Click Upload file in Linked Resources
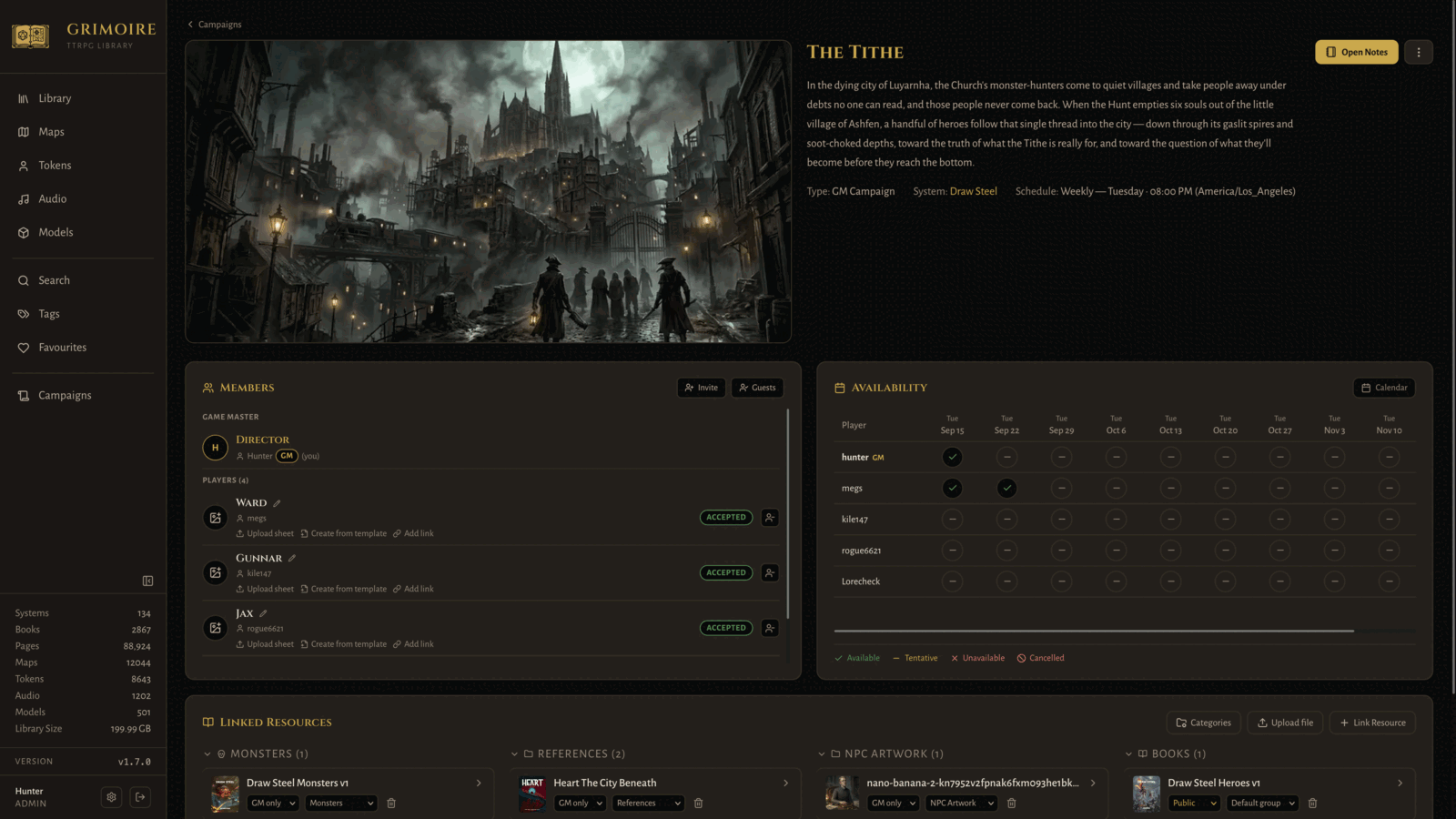 click(1285, 723)
